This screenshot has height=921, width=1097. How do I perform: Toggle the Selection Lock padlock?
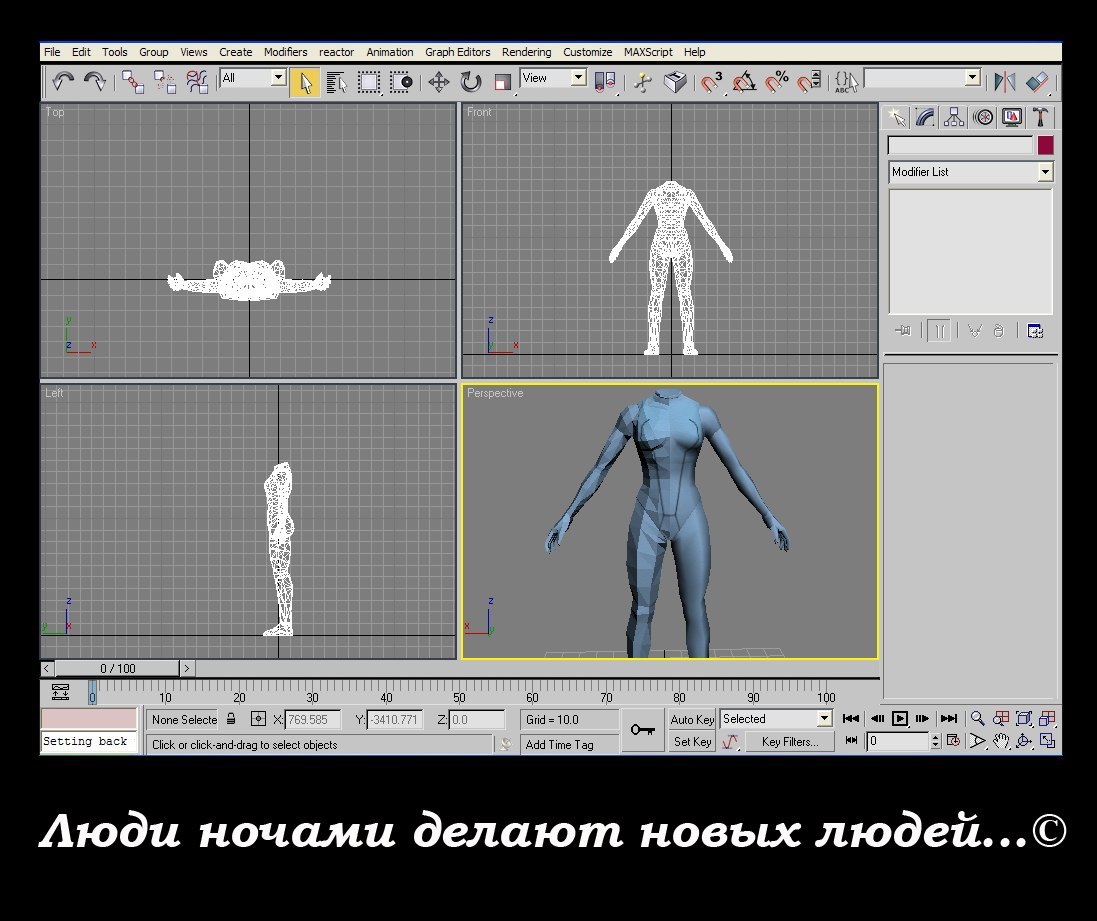tap(232, 719)
